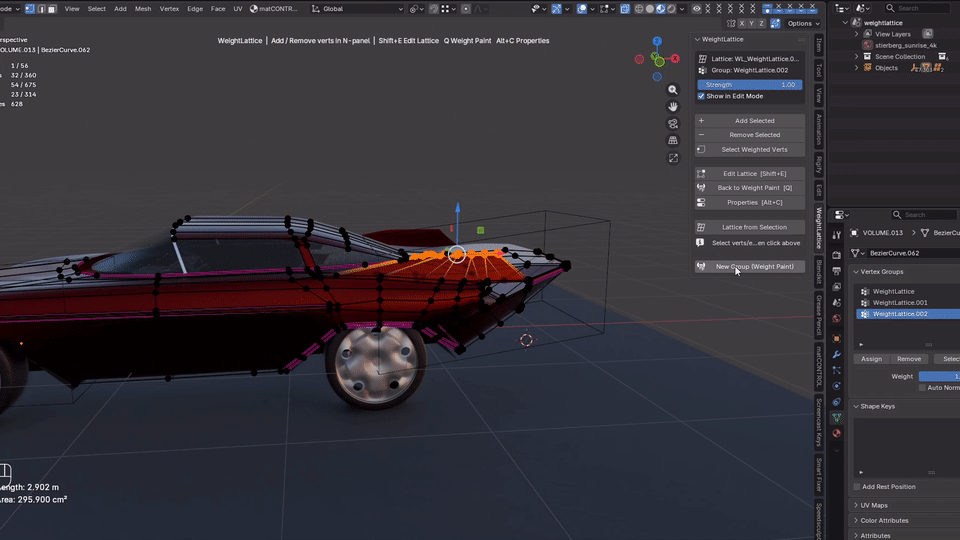This screenshot has width=960, height=540.
Task: Toggle Add Rest Position checkbox
Action: (x=857, y=487)
